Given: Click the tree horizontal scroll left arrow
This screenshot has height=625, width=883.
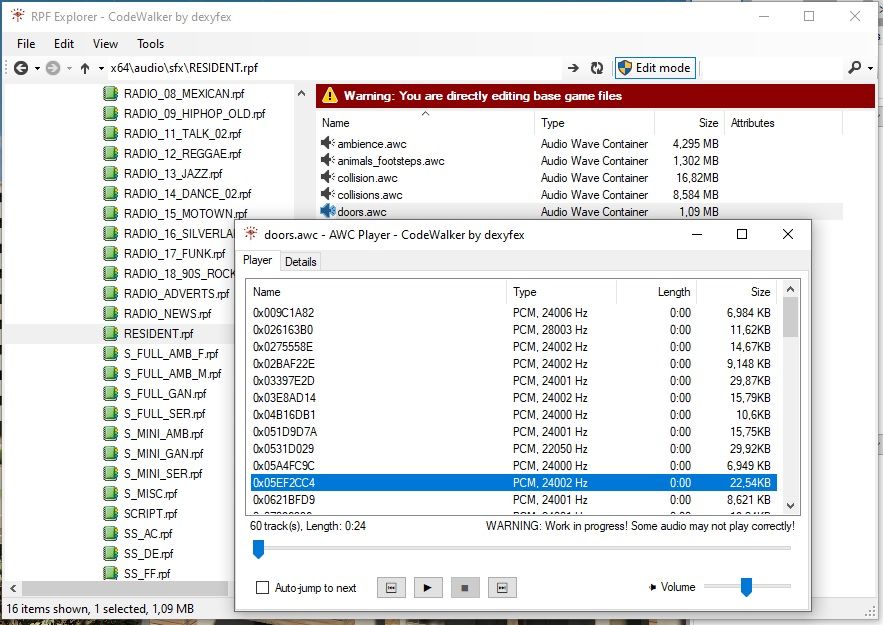Looking at the screenshot, I should pos(13,588).
